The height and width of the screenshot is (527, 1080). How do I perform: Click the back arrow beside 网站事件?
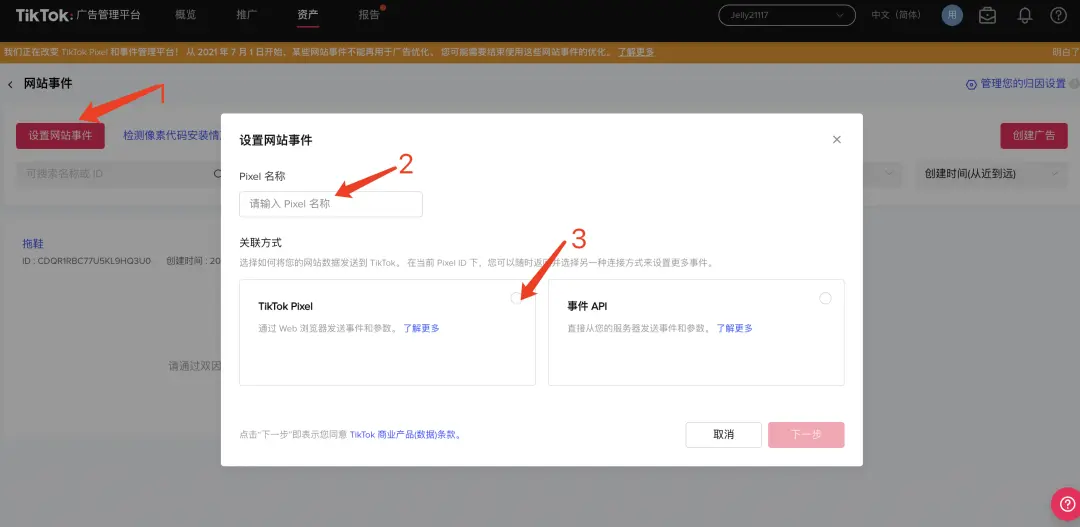10,84
